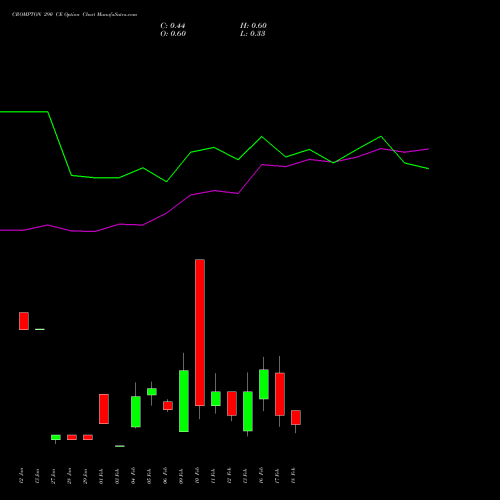Click the CROMPTON 290 CE Option Chart title
The width and height of the screenshot is (500, 500).
74,15
